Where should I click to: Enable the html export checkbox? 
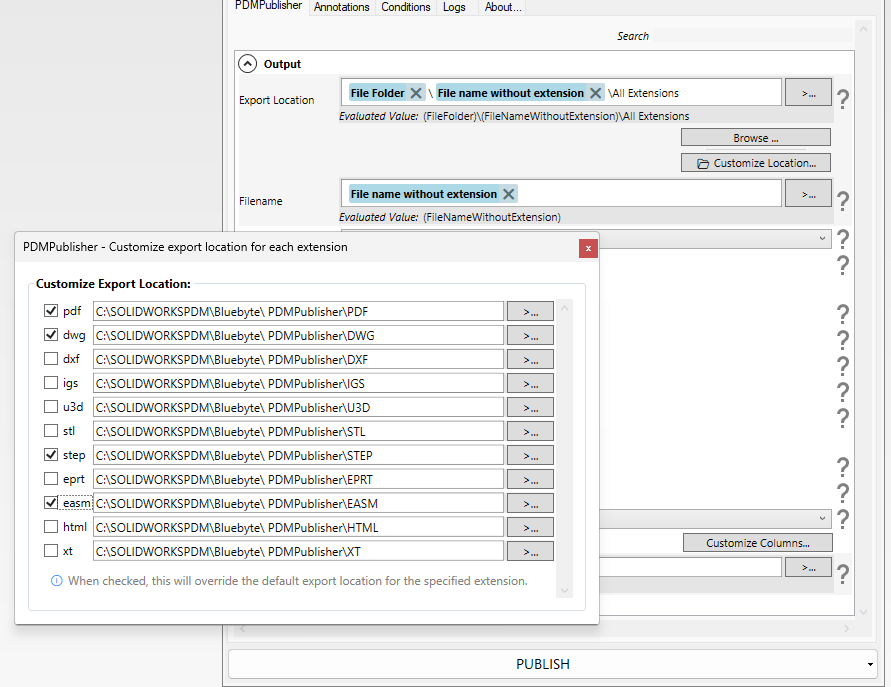click(x=50, y=526)
